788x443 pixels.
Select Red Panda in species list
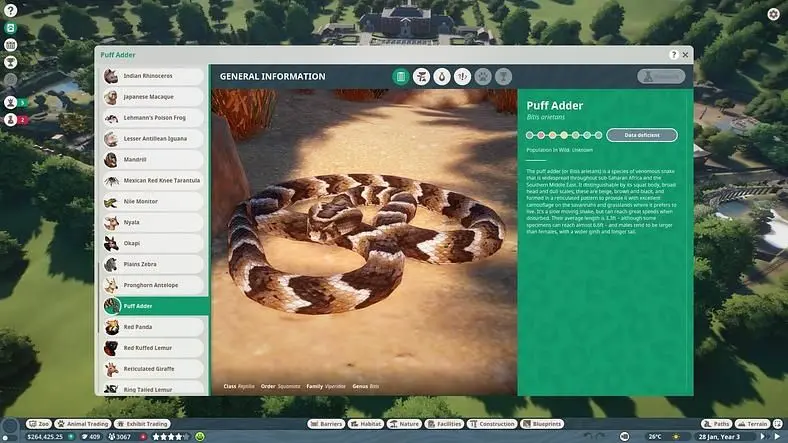click(x=154, y=327)
